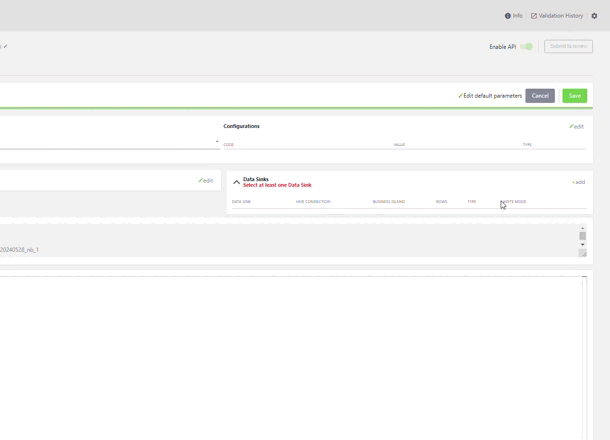
Task: Click the Save button
Action: click(x=574, y=96)
